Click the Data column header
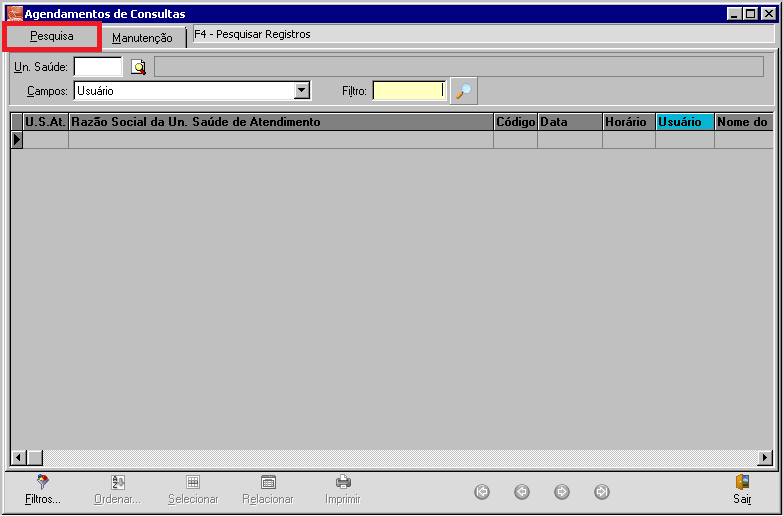The width and height of the screenshot is (783, 516). pyautogui.click(x=570, y=122)
